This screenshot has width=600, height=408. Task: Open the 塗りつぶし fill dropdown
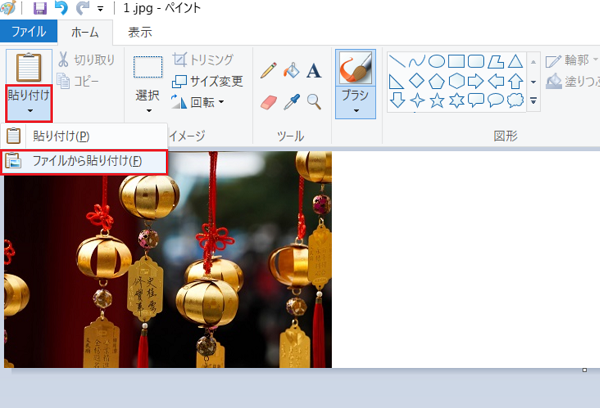click(572, 81)
